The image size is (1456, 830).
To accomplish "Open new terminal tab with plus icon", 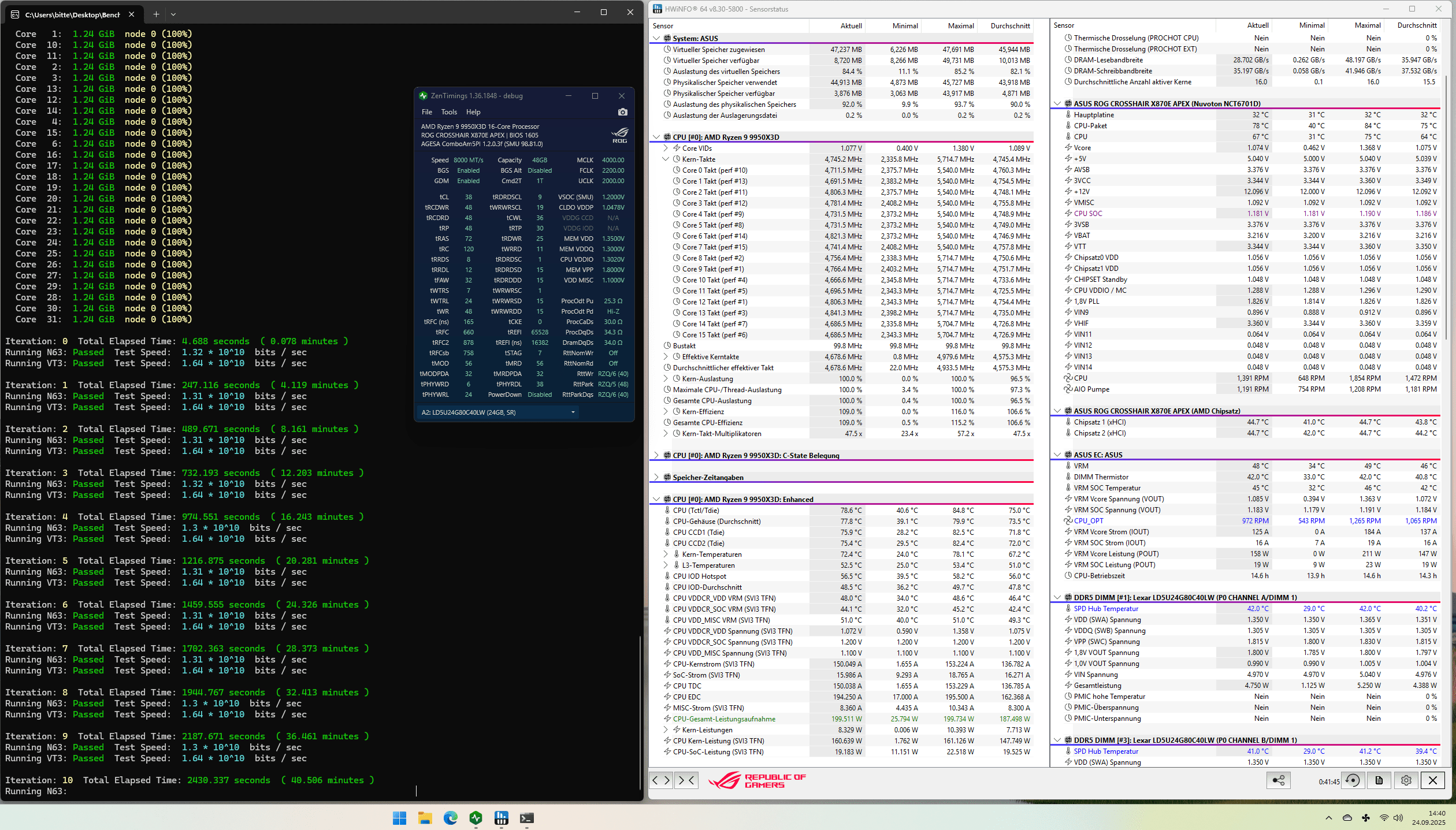I will 156,14.
